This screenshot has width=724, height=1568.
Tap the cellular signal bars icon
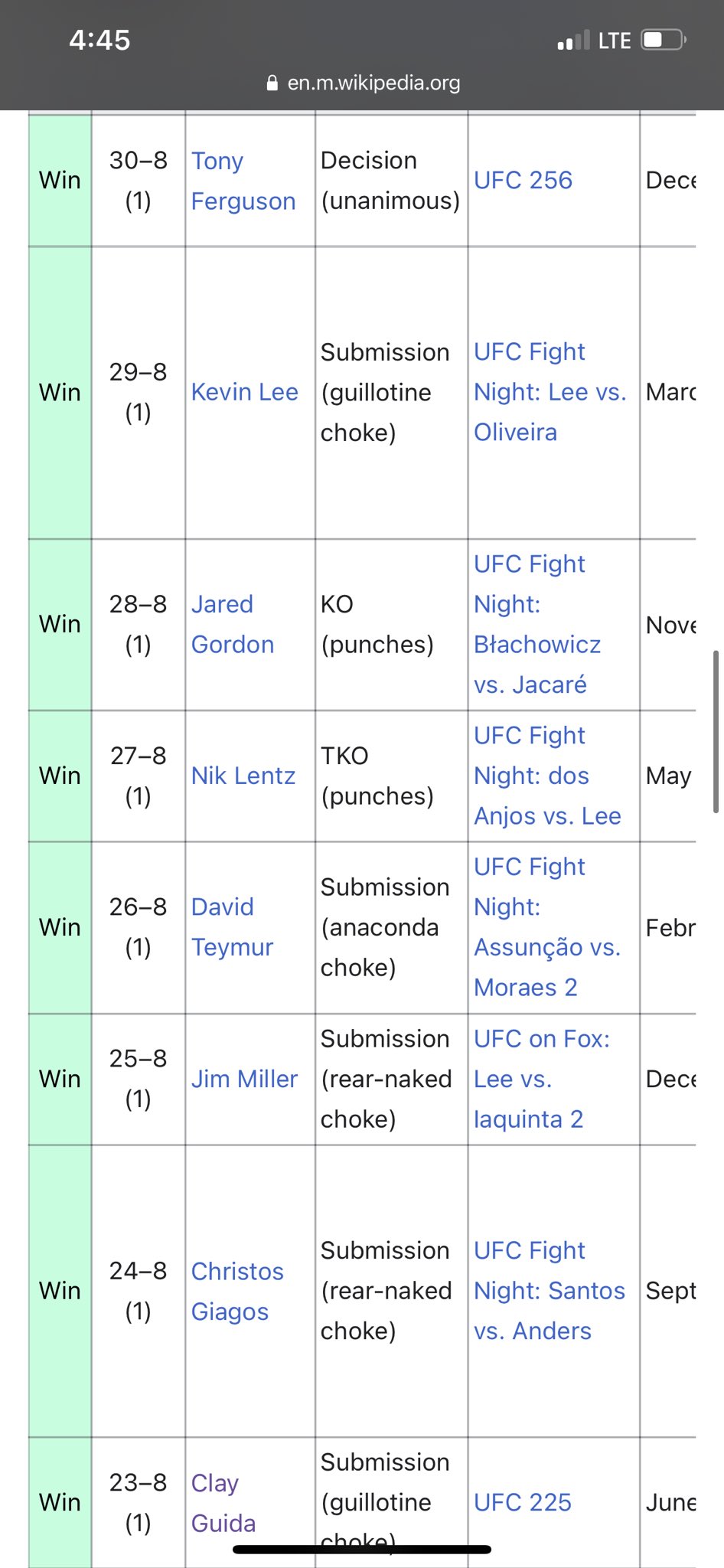pos(573,40)
